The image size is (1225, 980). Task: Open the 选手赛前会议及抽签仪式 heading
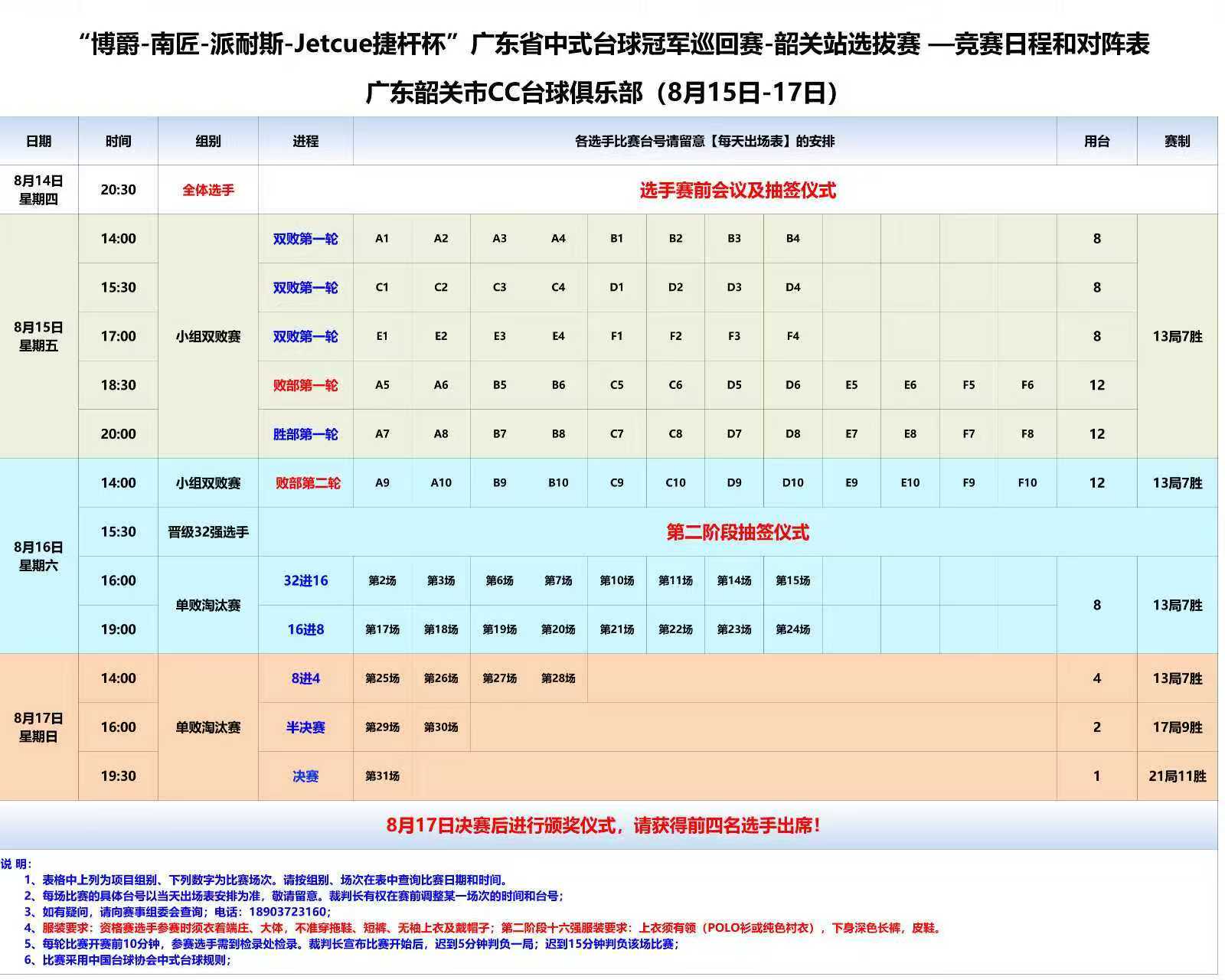[x=737, y=190]
